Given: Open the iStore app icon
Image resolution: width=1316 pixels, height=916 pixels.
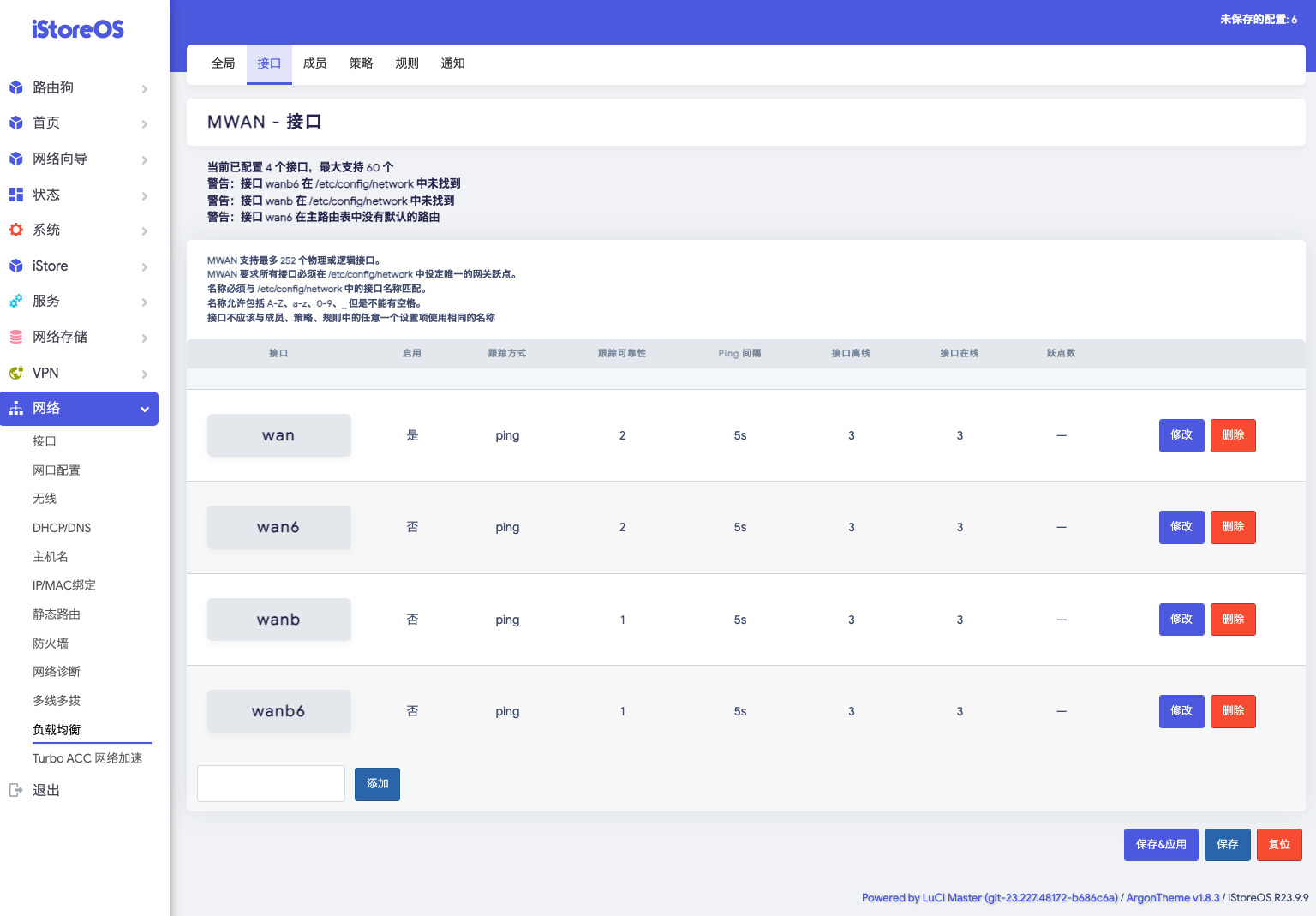Looking at the screenshot, I should point(15,266).
